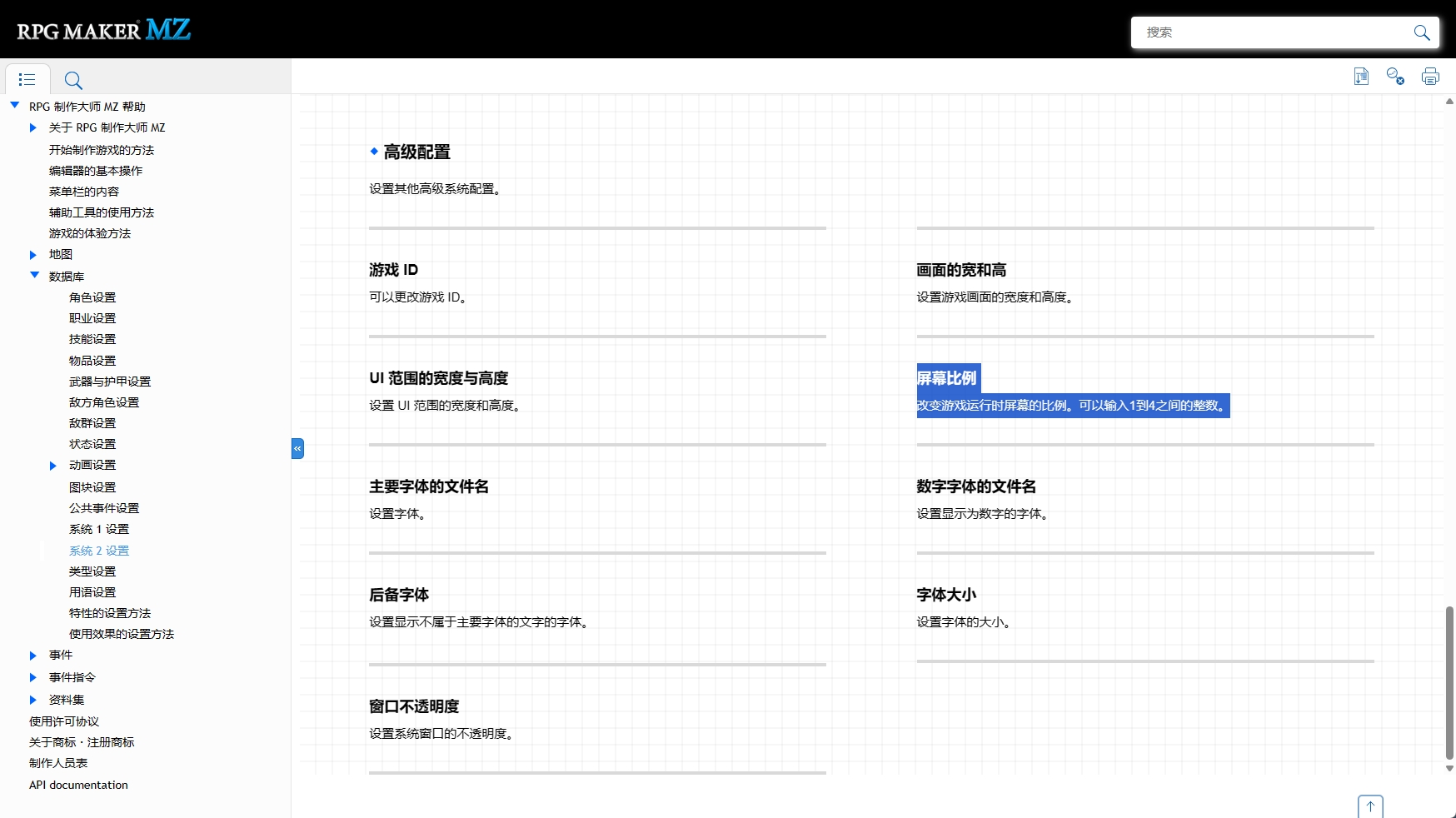Go to 敌方角色设置 page
The height and width of the screenshot is (818, 1456).
104,402
